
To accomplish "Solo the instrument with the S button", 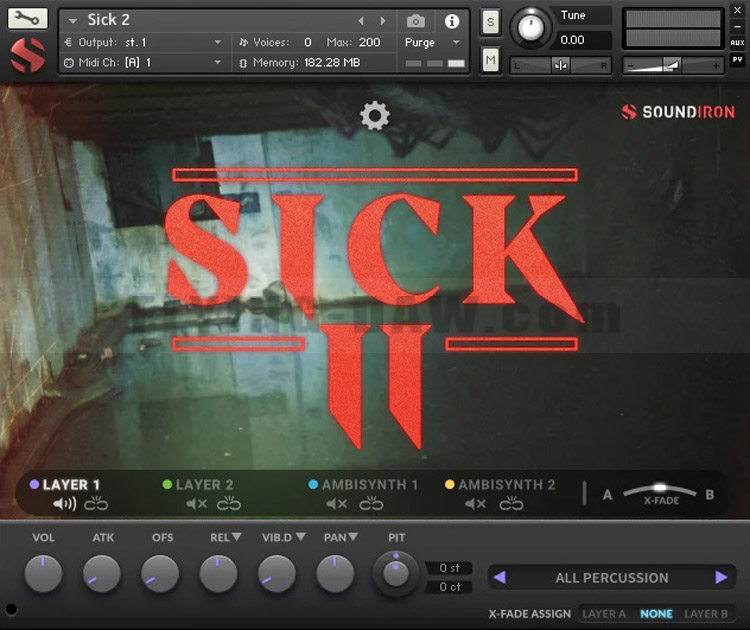I will point(490,22).
